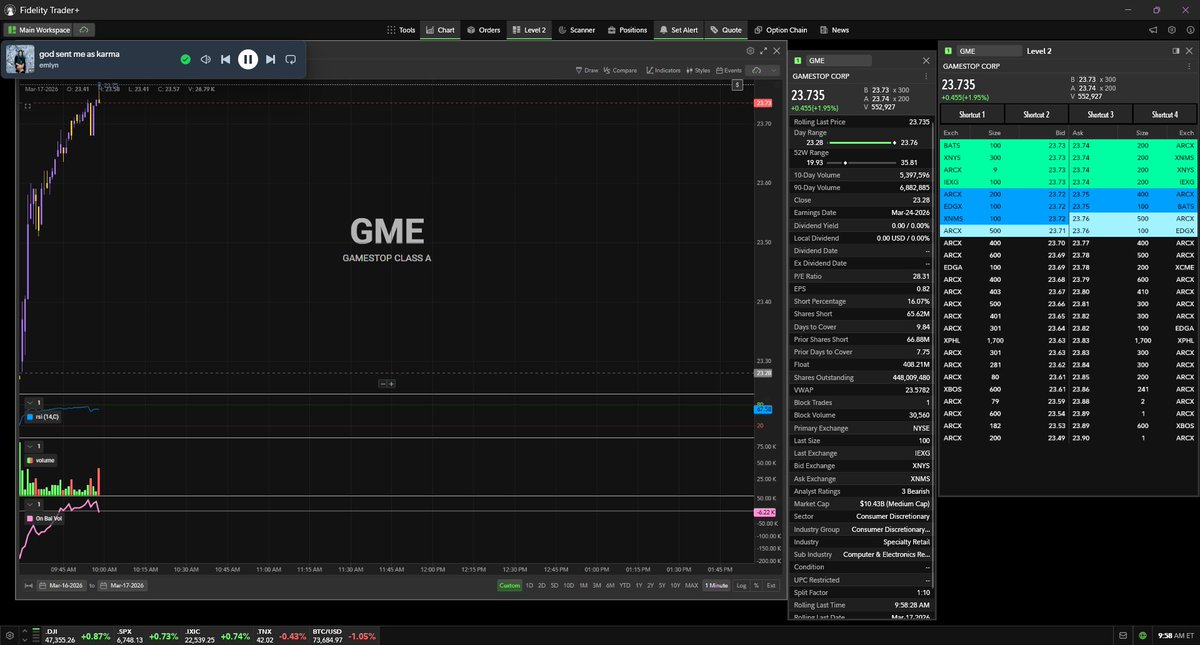Open the Level 2 tool in the top bar
The height and width of the screenshot is (645, 1200).
(529, 30)
